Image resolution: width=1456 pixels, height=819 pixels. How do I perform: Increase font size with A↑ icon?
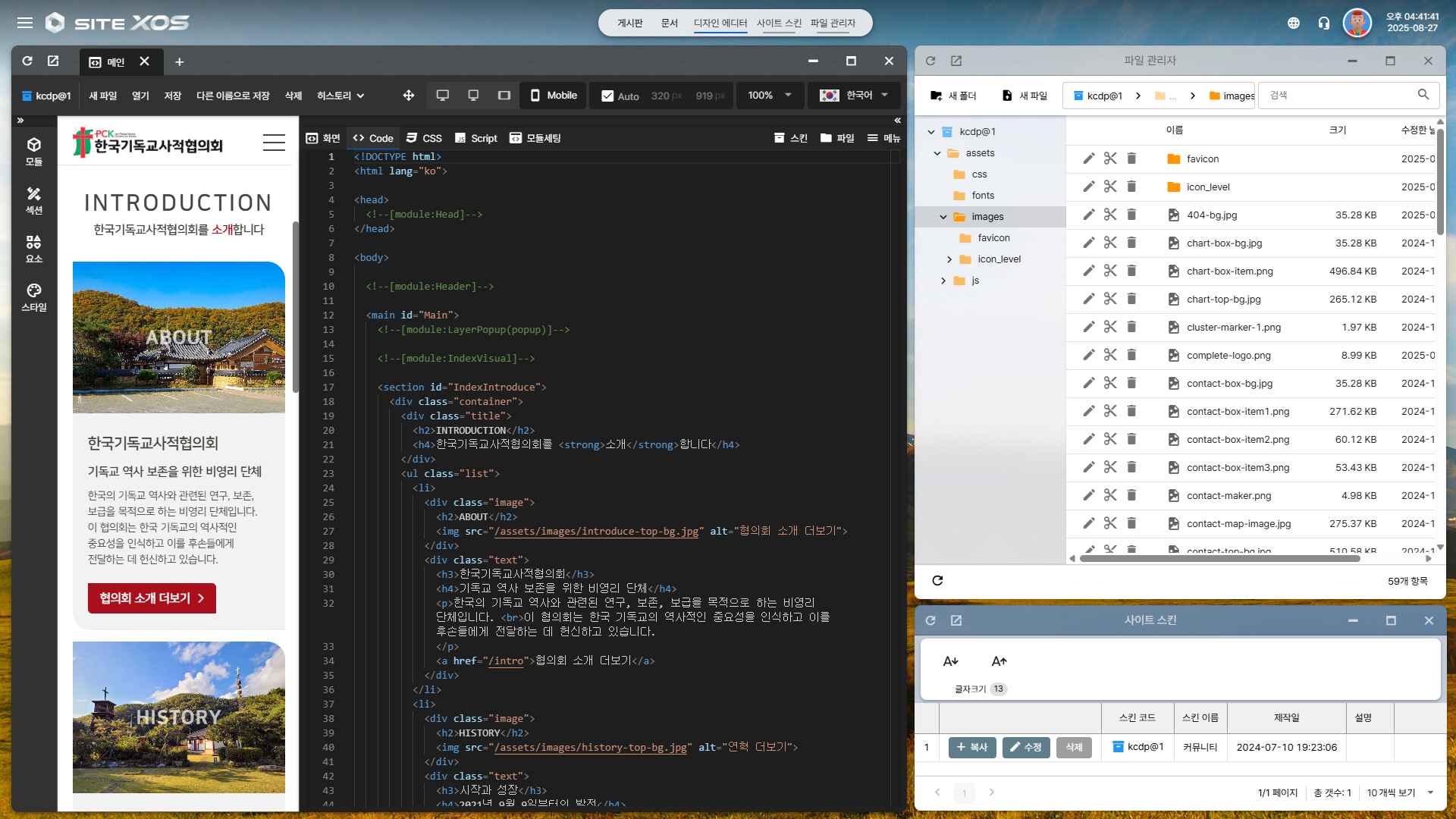(x=999, y=661)
